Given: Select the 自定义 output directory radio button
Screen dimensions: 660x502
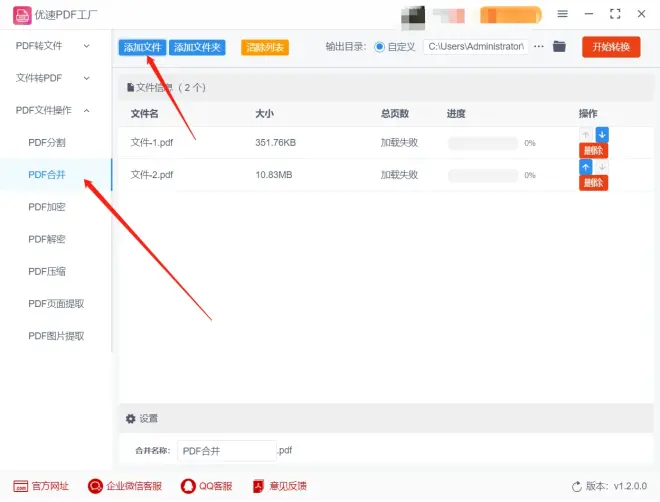Looking at the screenshot, I should (379, 47).
